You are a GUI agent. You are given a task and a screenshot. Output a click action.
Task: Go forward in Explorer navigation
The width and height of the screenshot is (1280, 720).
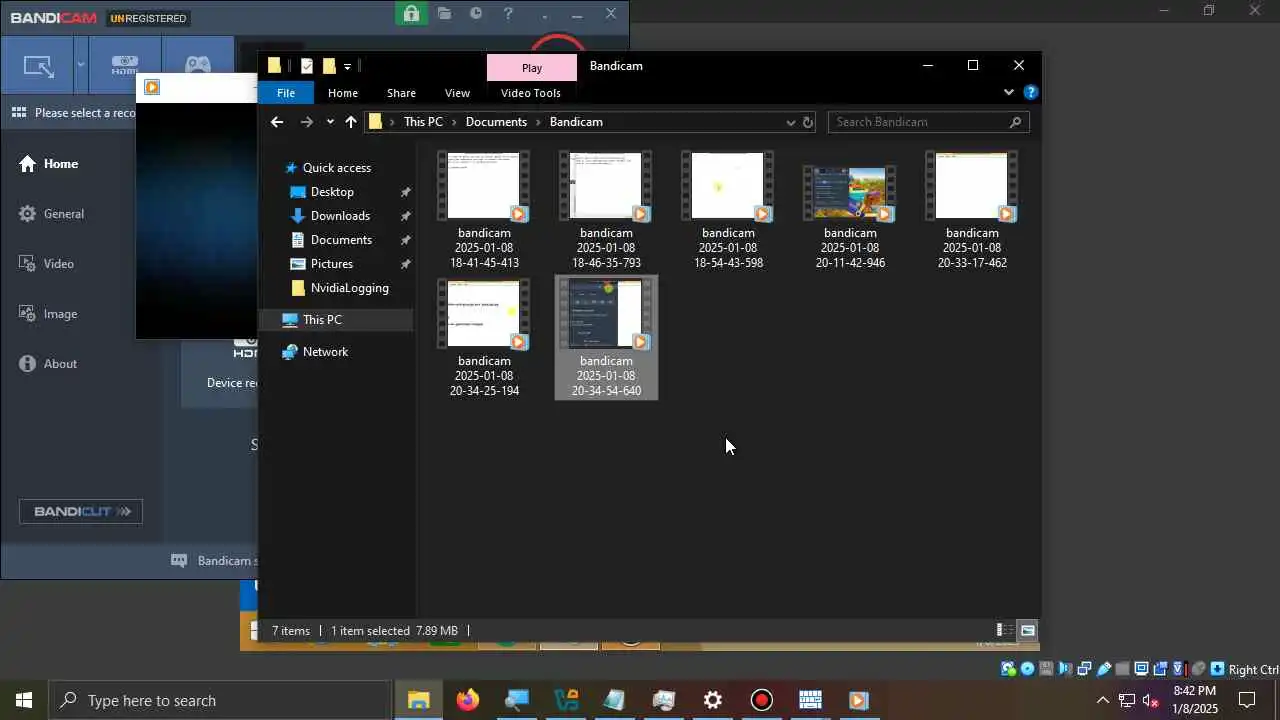[307, 122]
